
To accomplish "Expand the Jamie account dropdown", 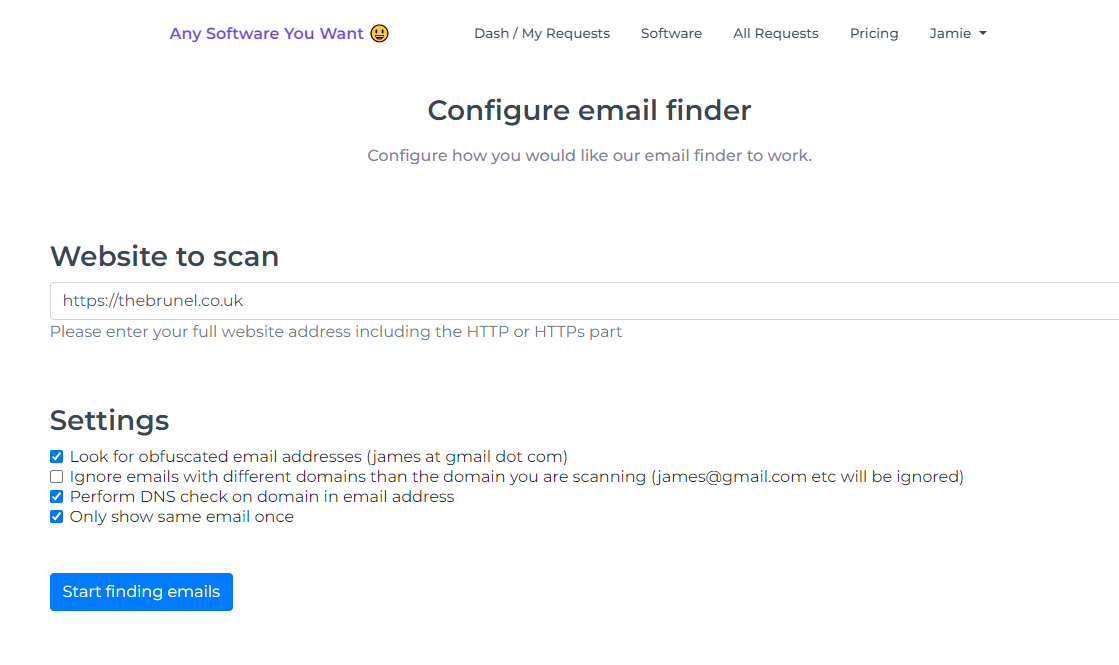I will [x=958, y=34].
